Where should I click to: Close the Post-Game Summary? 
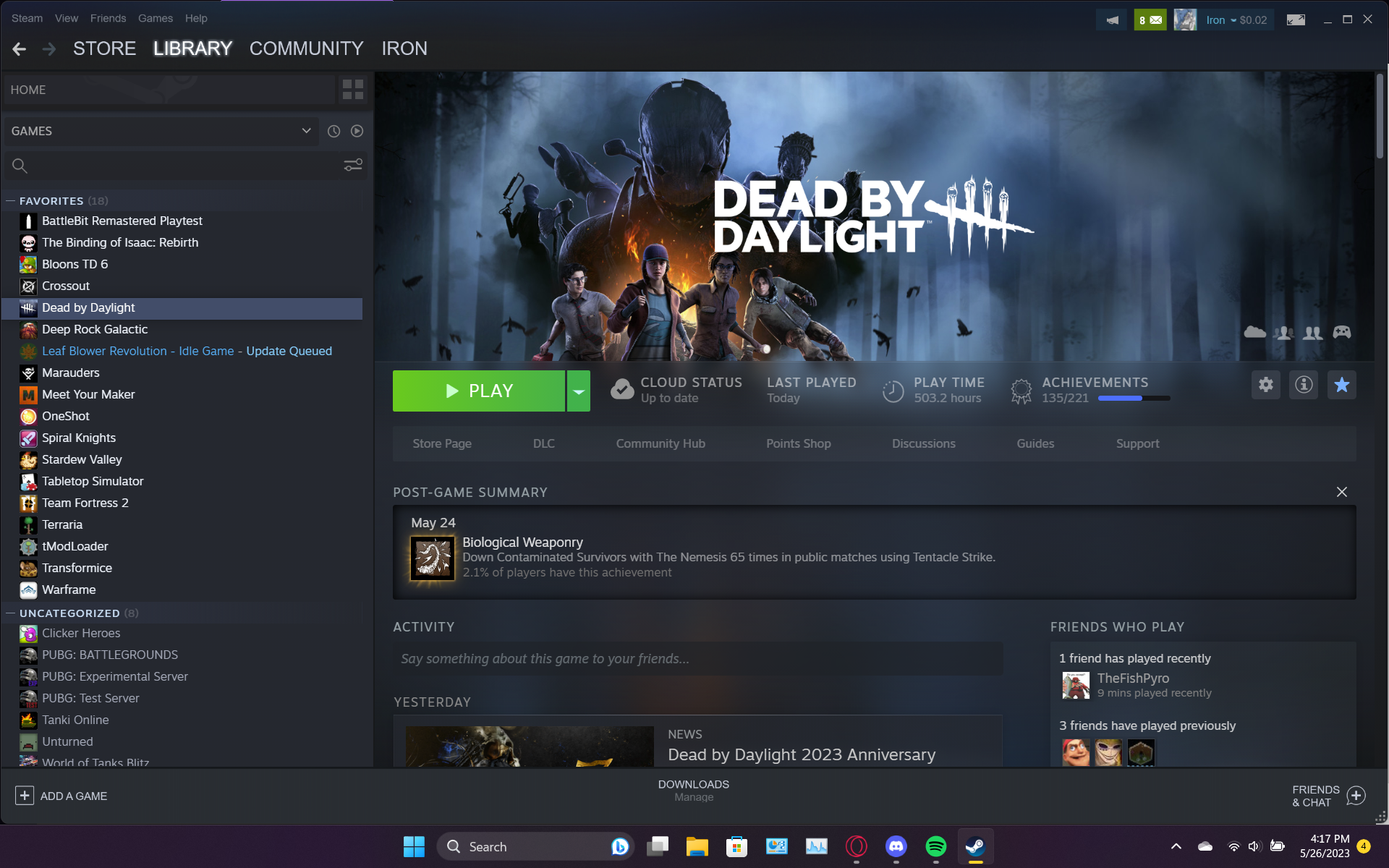[1341, 492]
